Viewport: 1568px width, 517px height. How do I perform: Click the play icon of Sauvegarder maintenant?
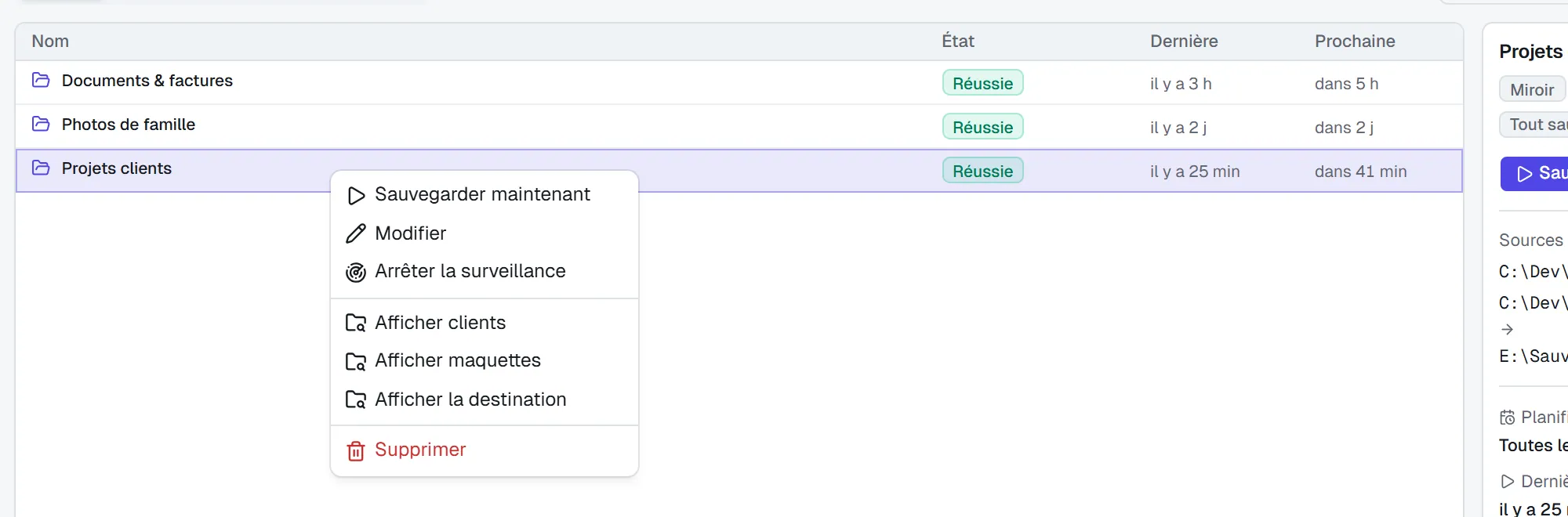pyautogui.click(x=356, y=195)
